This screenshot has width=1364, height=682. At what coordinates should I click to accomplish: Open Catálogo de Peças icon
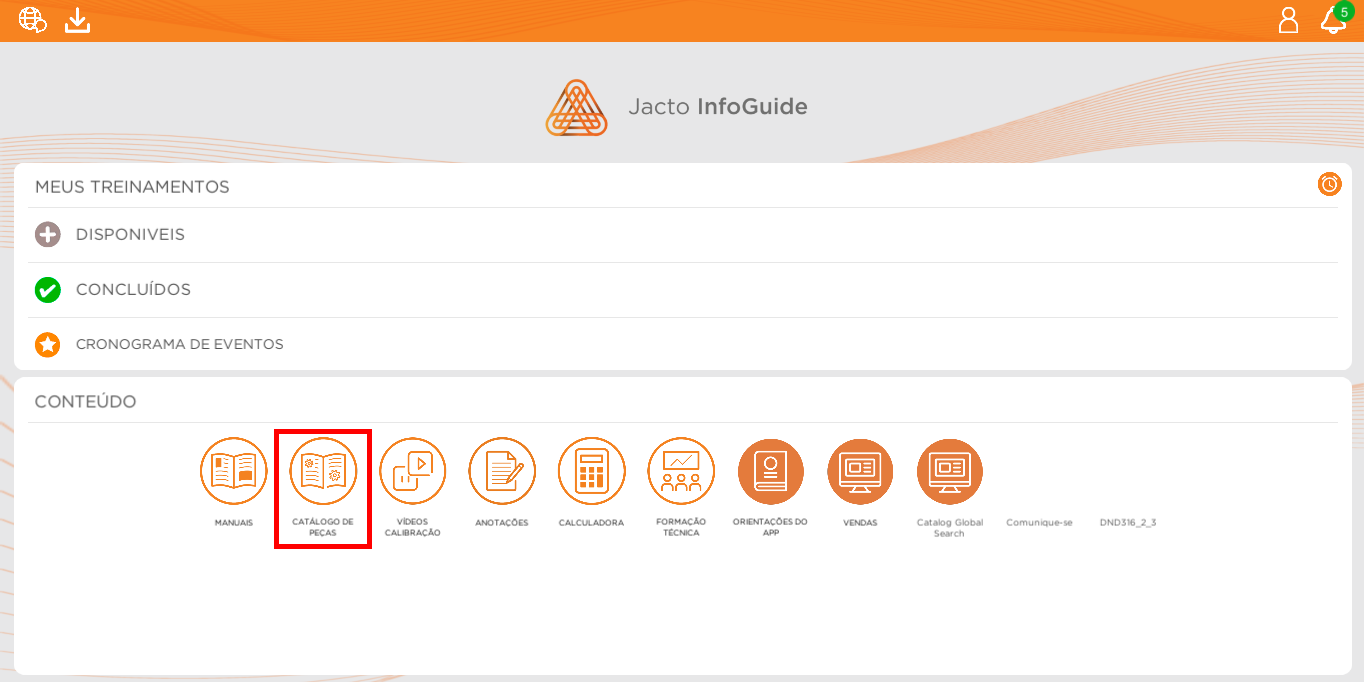pyautogui.click(x=323, y=471)
